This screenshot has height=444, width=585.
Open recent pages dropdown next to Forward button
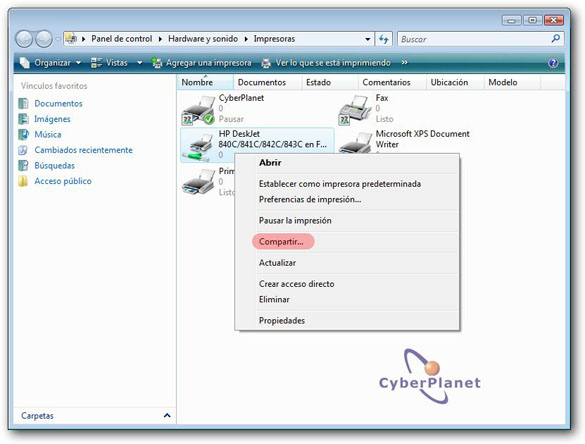(x=58, y=39)
